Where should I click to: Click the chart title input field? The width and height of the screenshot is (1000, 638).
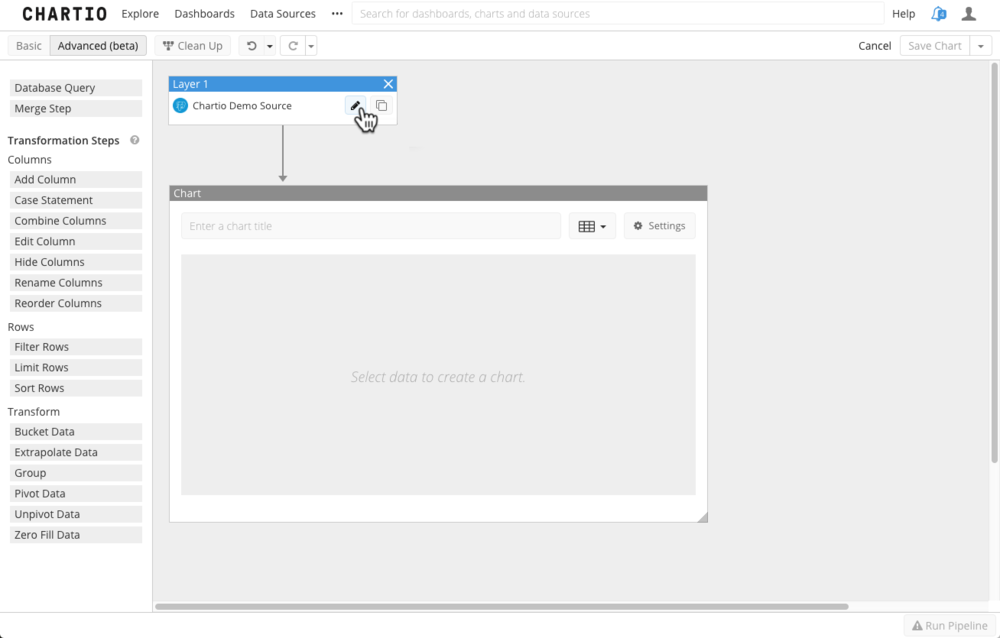(371, 226)
